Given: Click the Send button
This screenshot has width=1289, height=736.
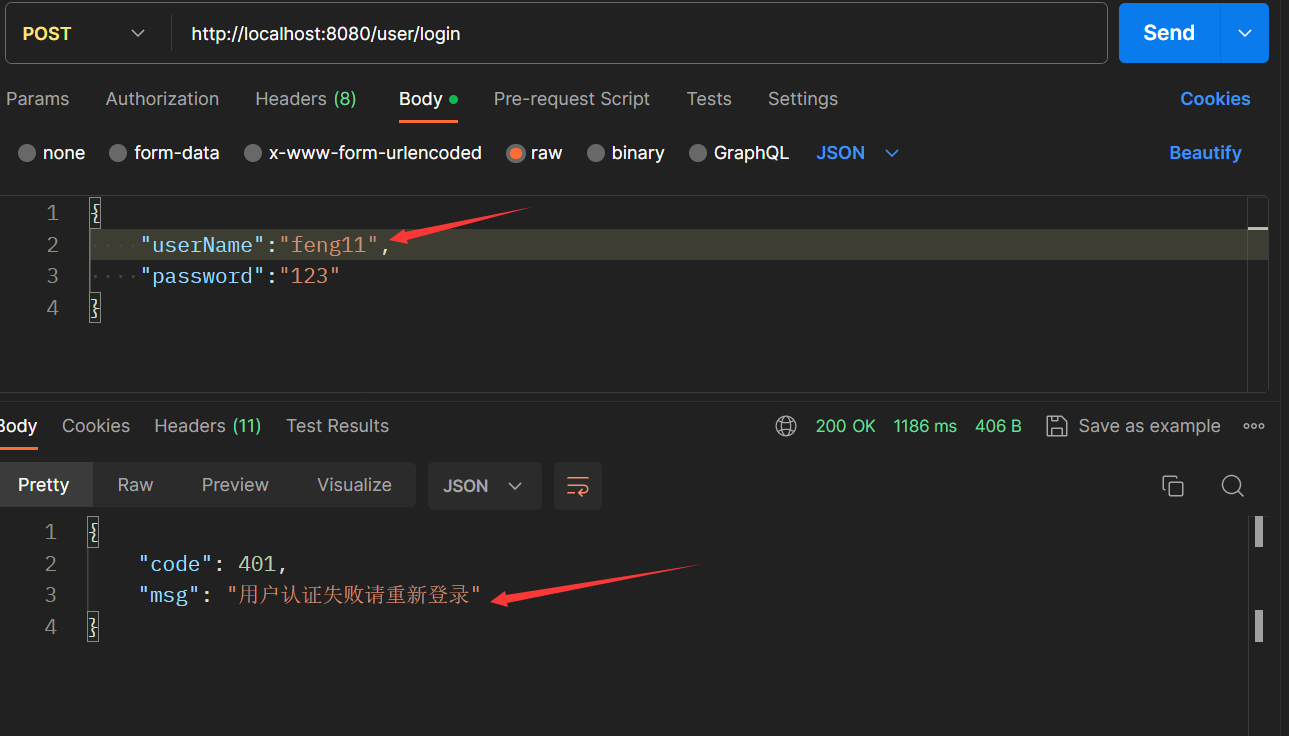Looking at the screenshot, I should [x=1169, y=33].
